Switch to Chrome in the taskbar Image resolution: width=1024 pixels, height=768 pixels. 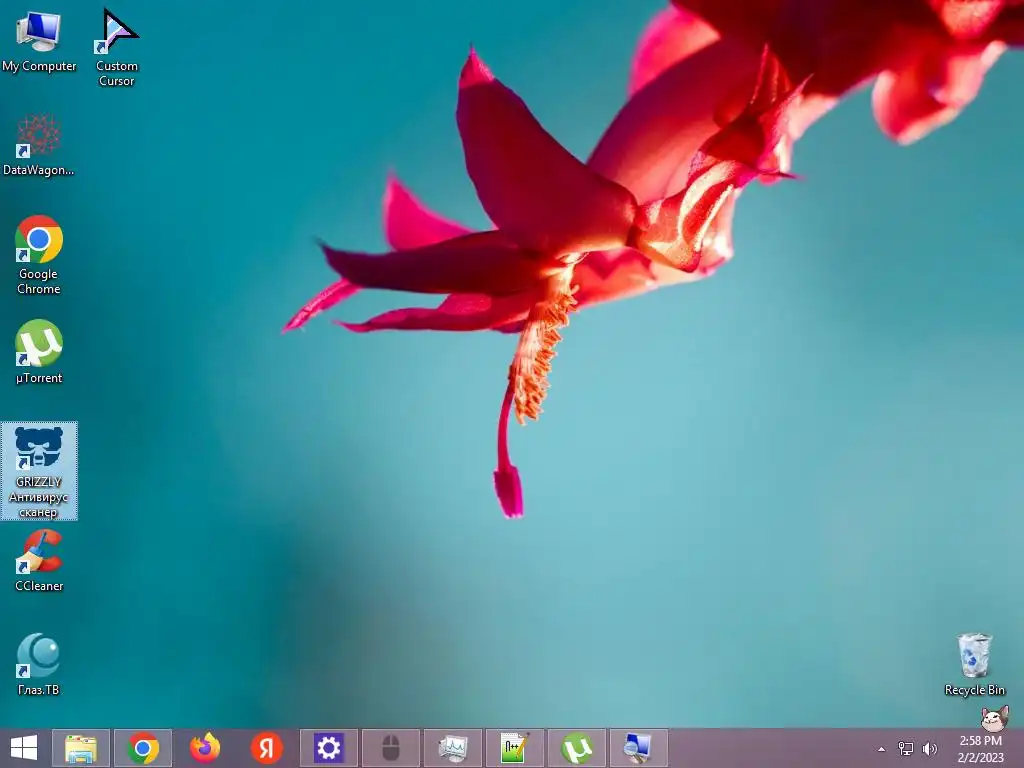point(143,748)
